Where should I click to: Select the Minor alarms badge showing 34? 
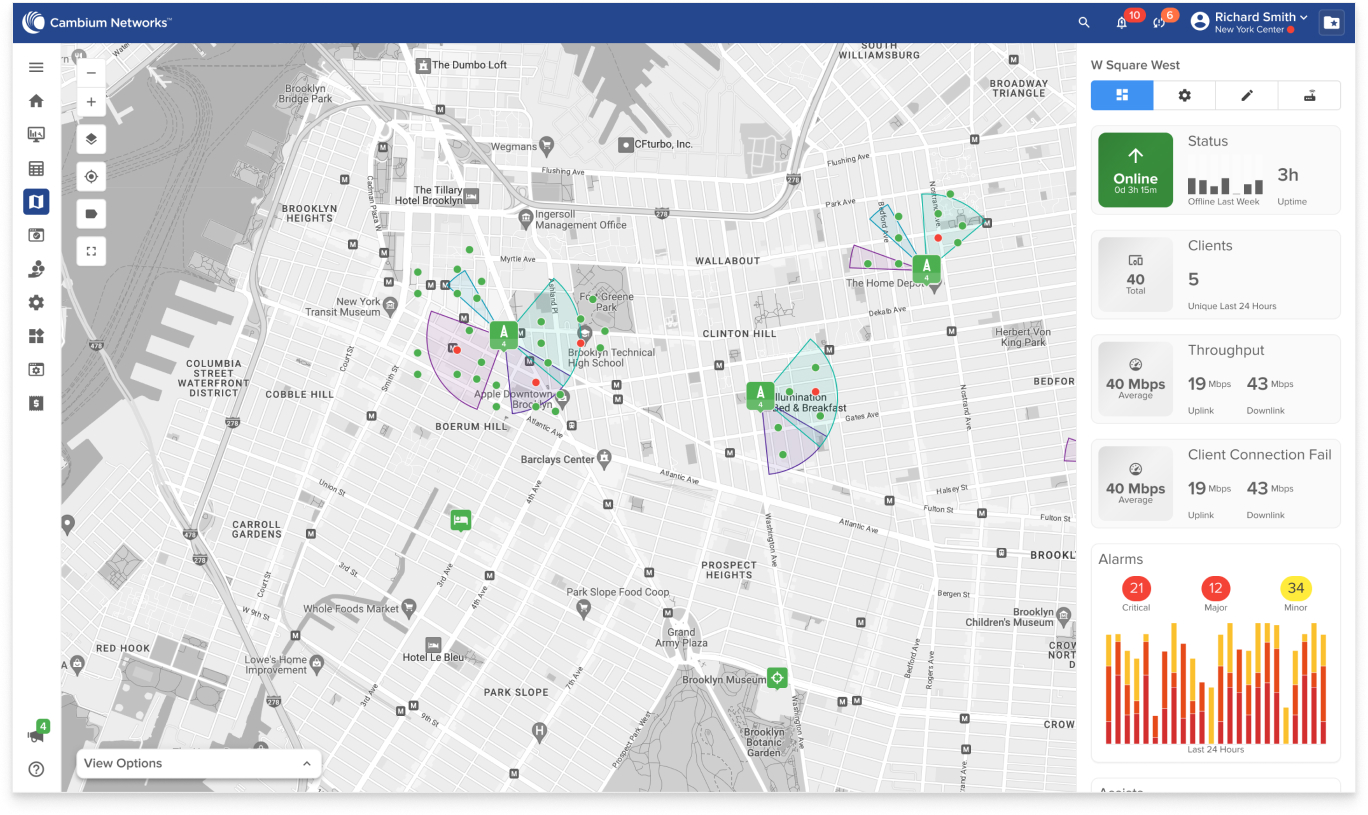click(x=1296, y=588)
